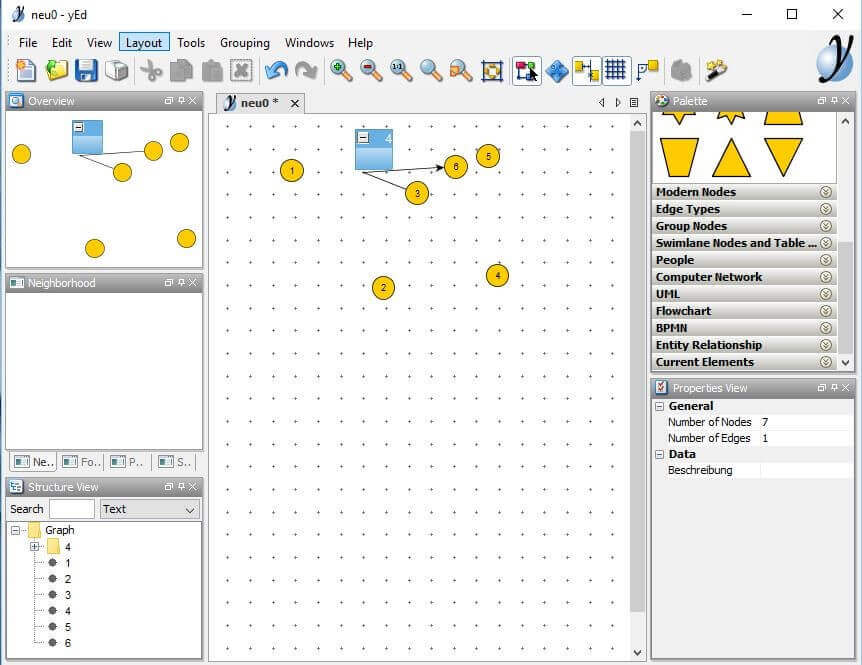Toggle the selection mode button
This screenshot has width=862, height=665.
[x=526, y=71]
